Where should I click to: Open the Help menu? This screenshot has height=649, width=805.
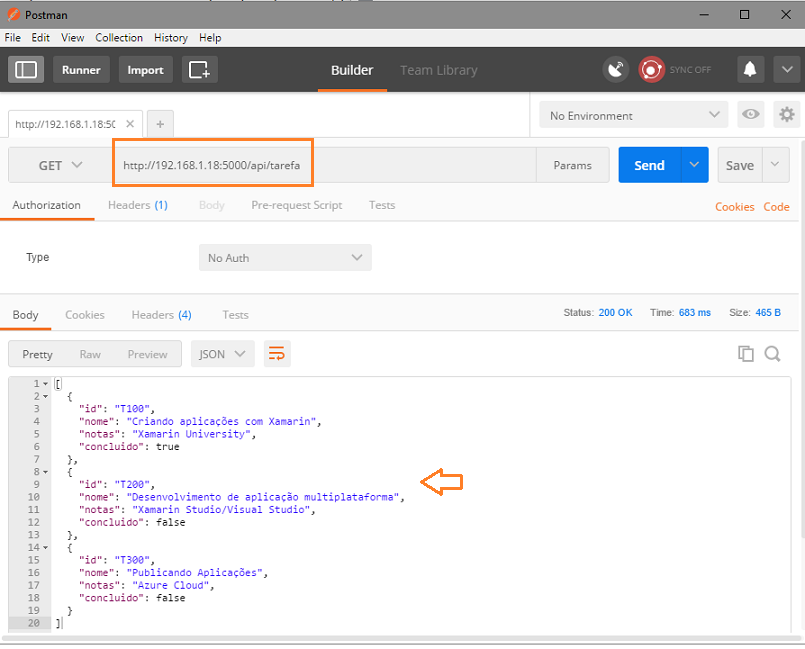[x=210, y=37]
